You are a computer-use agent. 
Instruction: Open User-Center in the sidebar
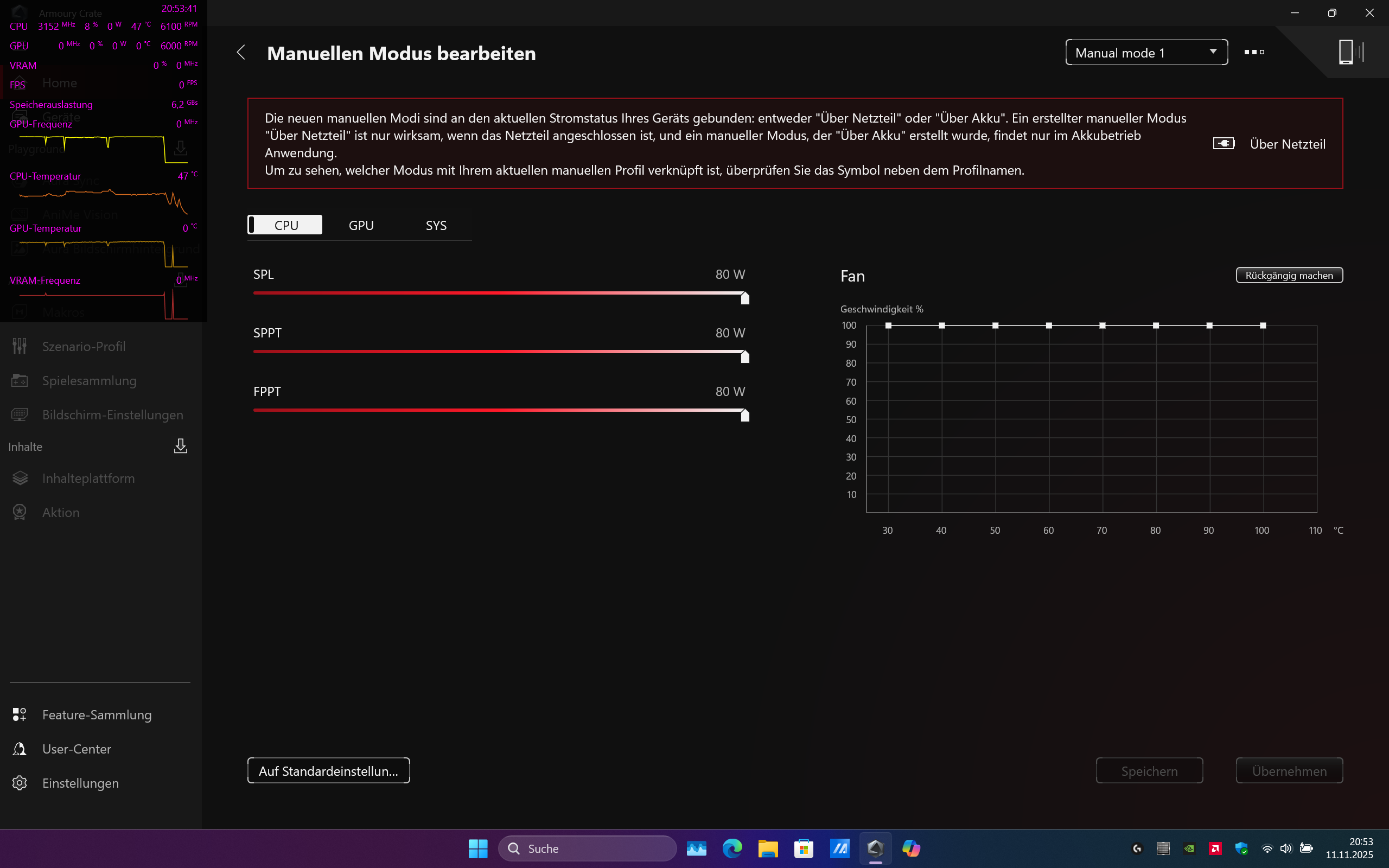coord(77,749)
